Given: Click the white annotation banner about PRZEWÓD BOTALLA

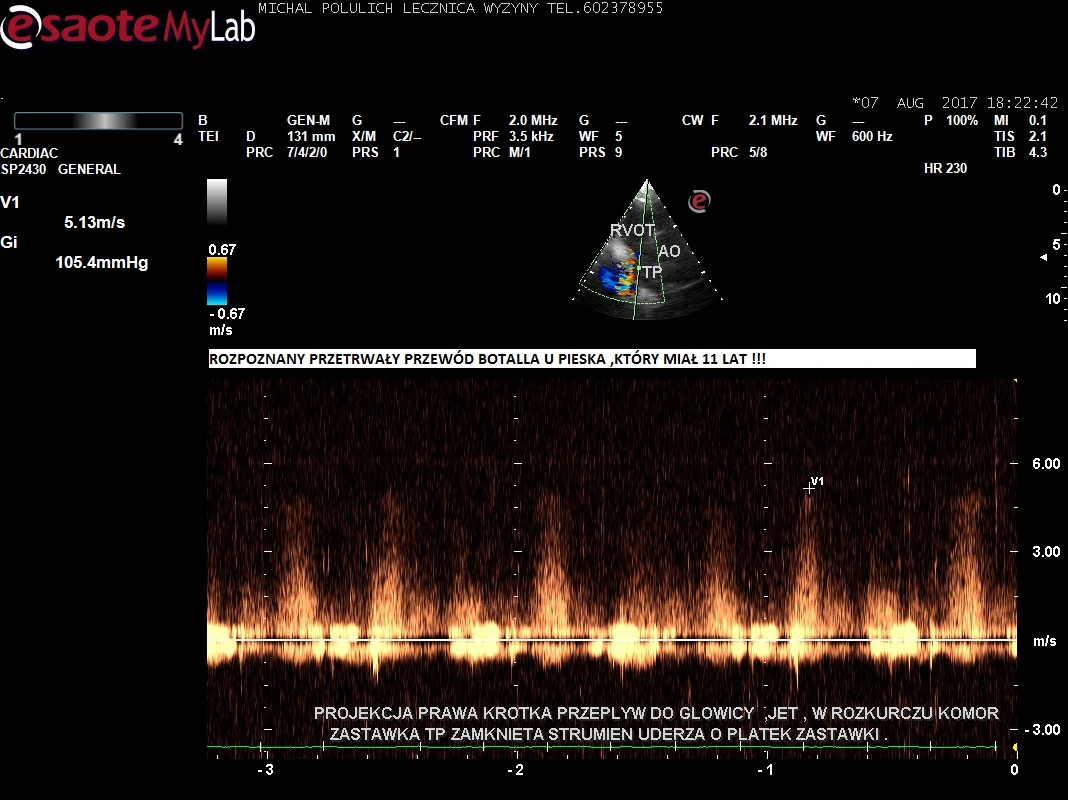Looking at the screenshot, I should [x=591, y=359].
